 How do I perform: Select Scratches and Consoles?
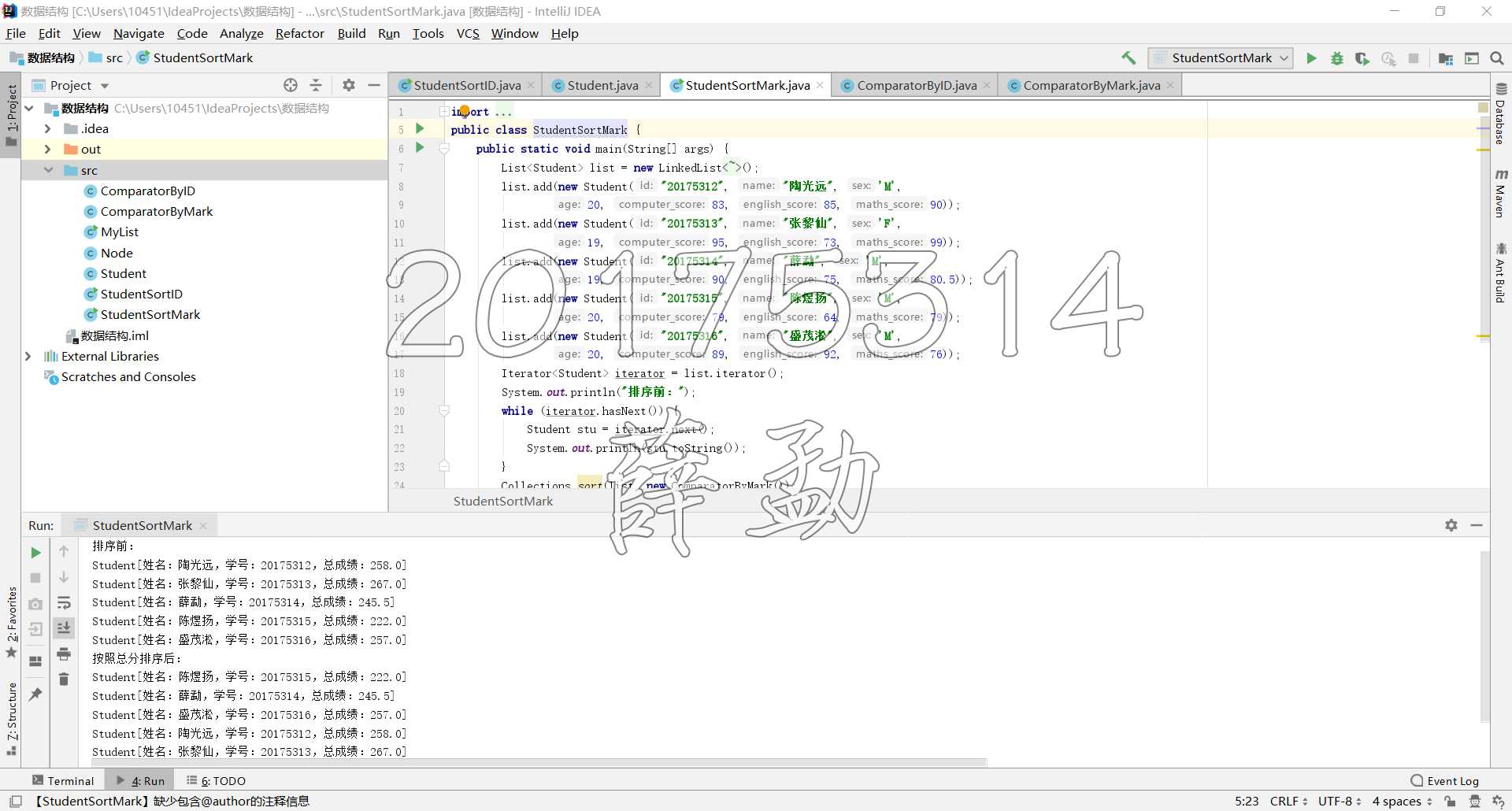click(120, 376)
